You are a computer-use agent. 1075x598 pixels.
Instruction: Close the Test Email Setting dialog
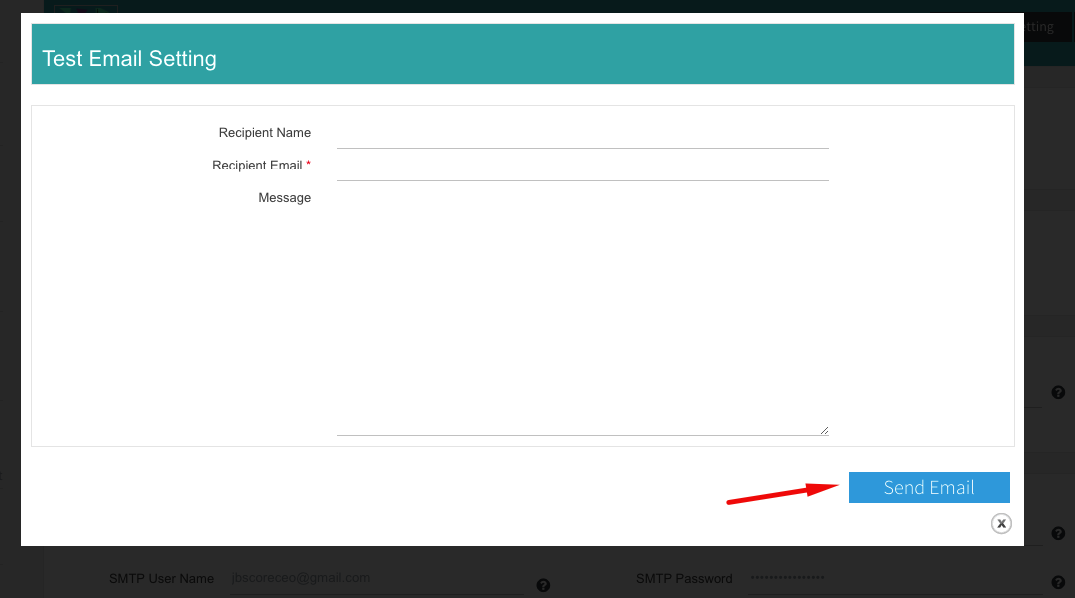click(1001, 524)
